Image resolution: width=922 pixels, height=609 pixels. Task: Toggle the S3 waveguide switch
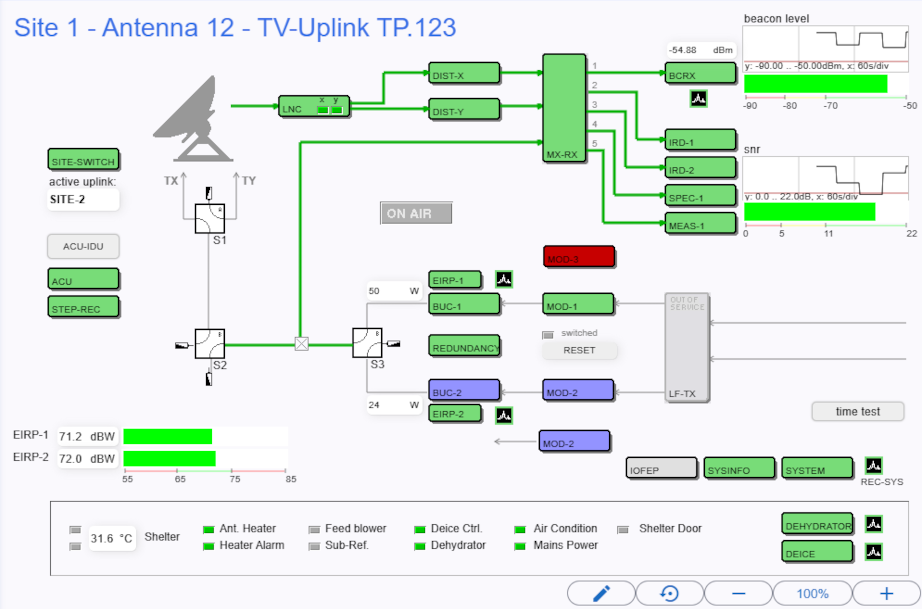tap(368, 343)
